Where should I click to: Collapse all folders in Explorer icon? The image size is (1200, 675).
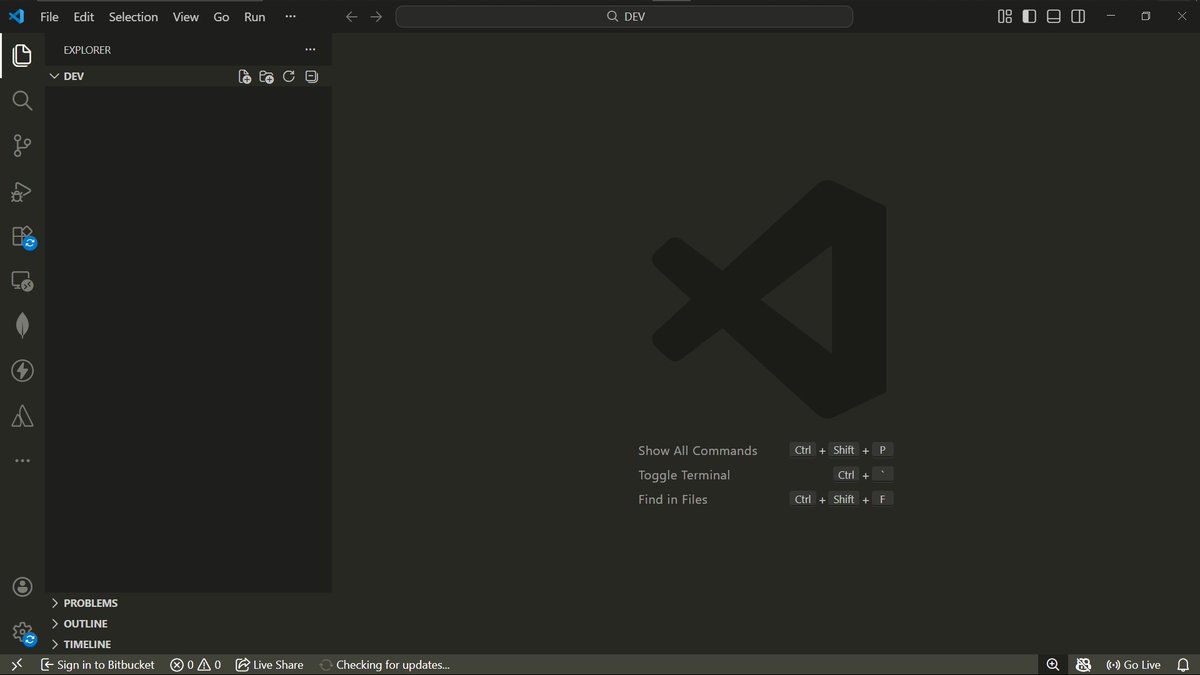[311, 77]
